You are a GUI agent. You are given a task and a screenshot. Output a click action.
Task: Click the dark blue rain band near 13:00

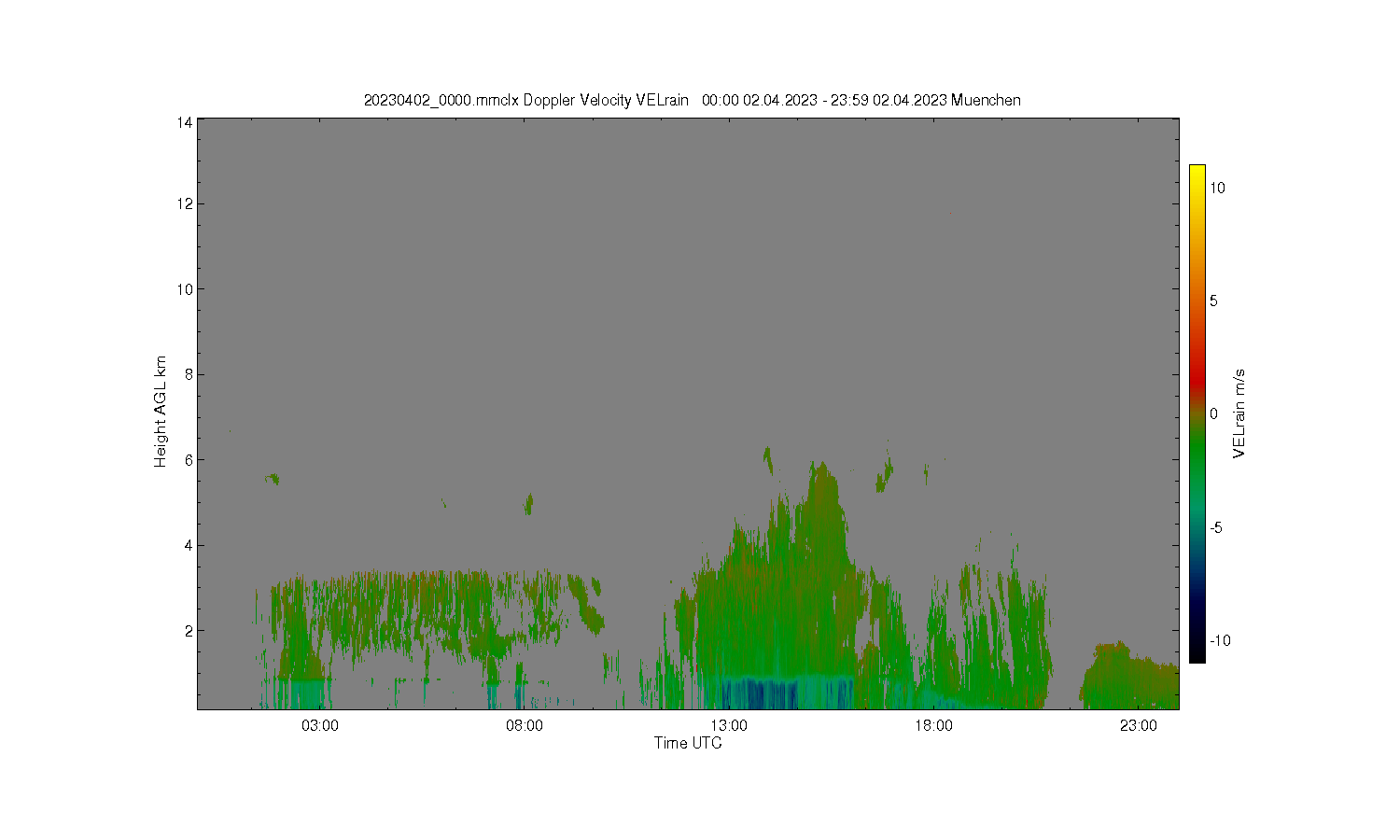coord(761,694)
